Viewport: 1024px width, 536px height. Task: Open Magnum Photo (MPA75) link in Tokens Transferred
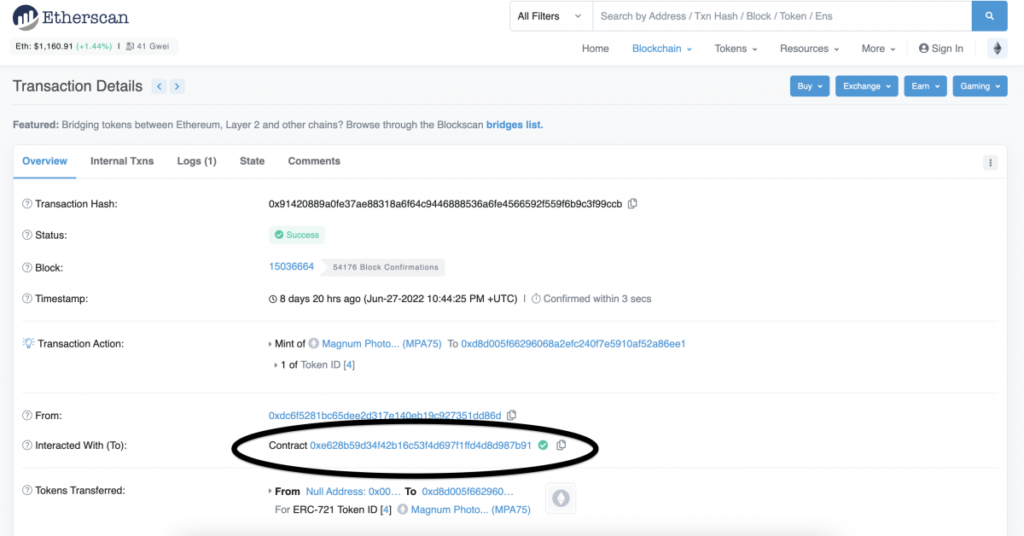point(470,509)
